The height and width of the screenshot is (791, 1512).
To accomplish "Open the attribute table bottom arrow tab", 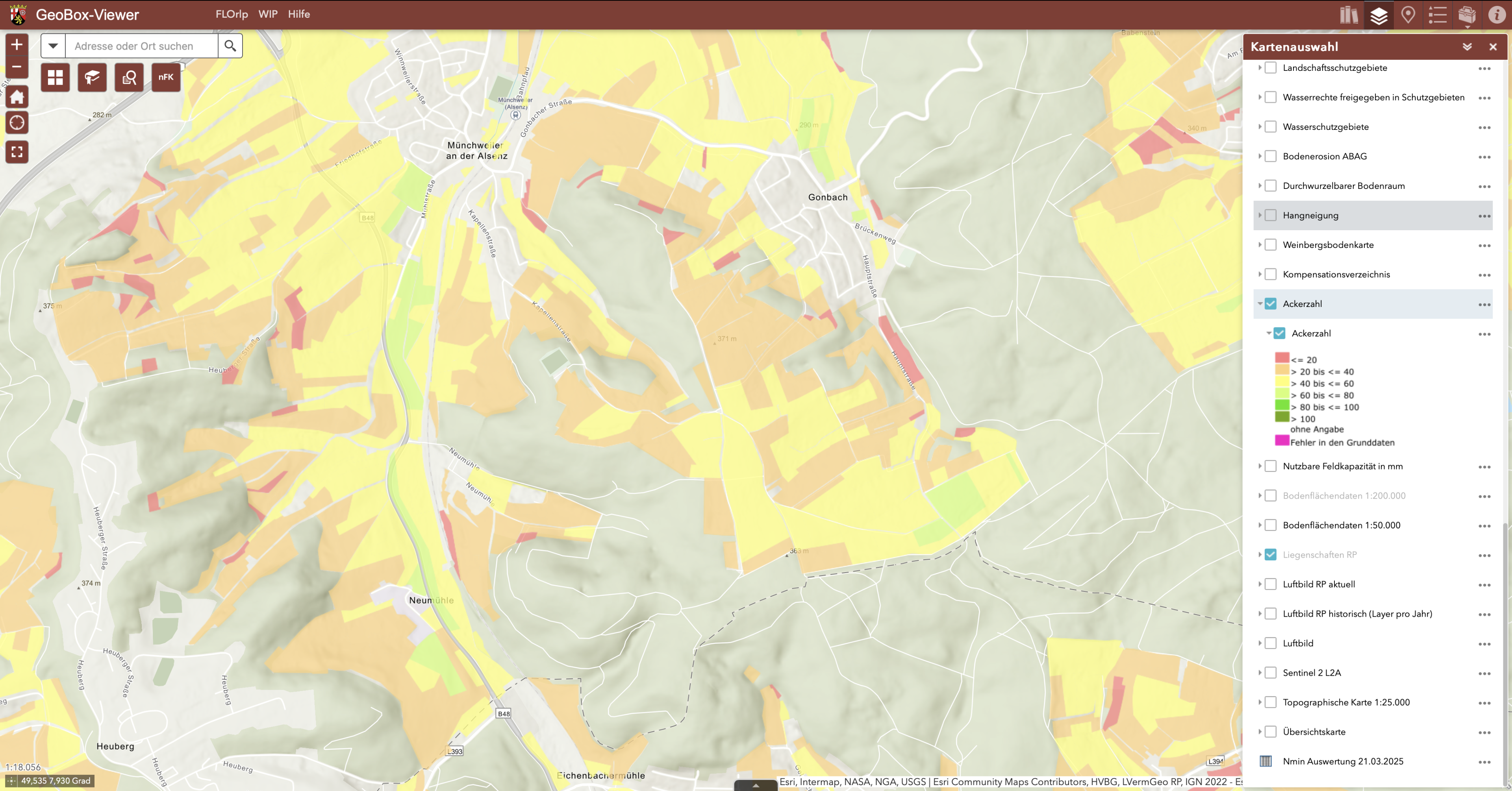I will point(756,785).
